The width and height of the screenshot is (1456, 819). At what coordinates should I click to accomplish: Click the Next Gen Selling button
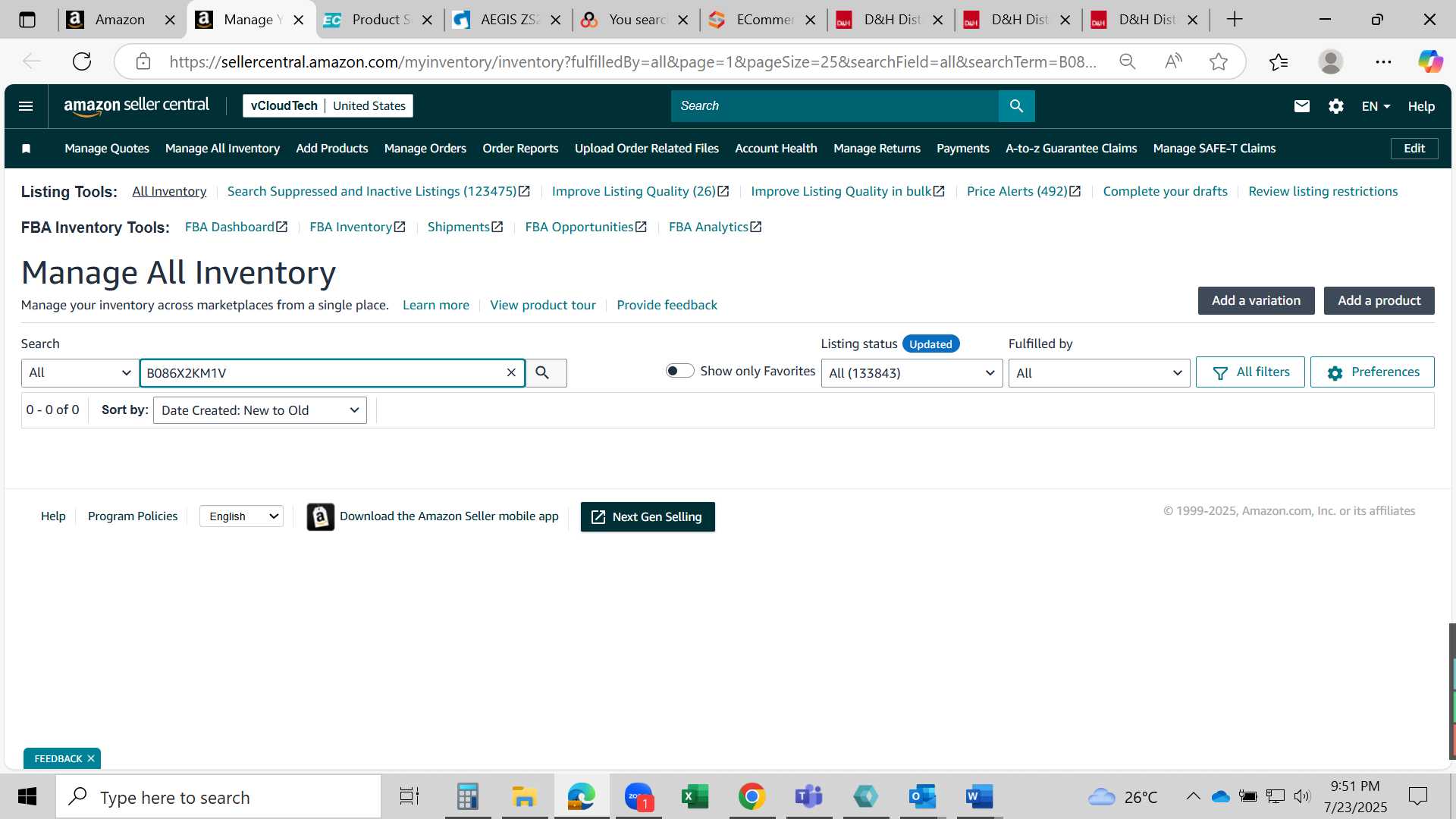pyautogui.click(x=648, y=517)
